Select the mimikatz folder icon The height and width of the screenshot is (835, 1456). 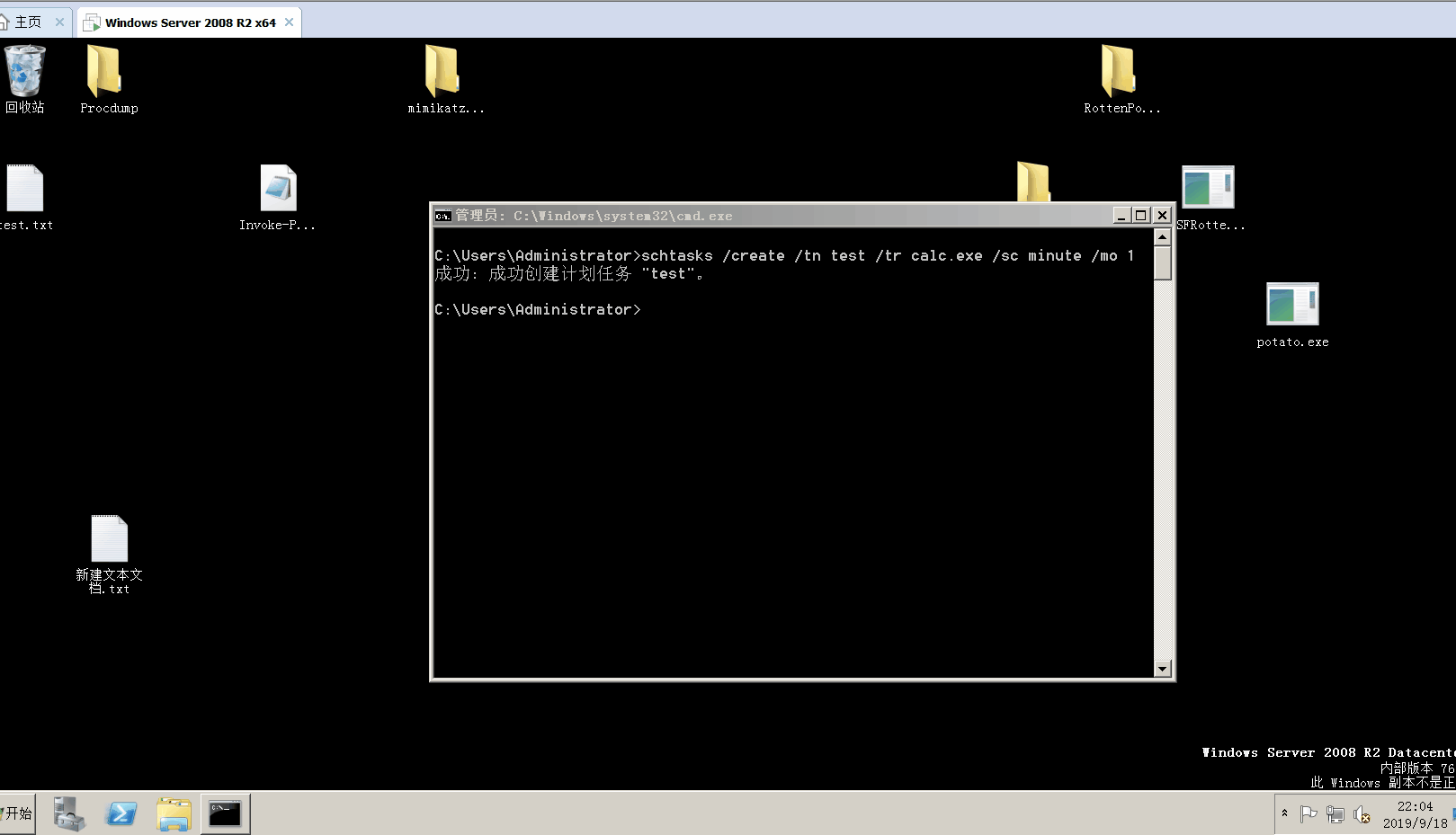click(x=442, y=72)
